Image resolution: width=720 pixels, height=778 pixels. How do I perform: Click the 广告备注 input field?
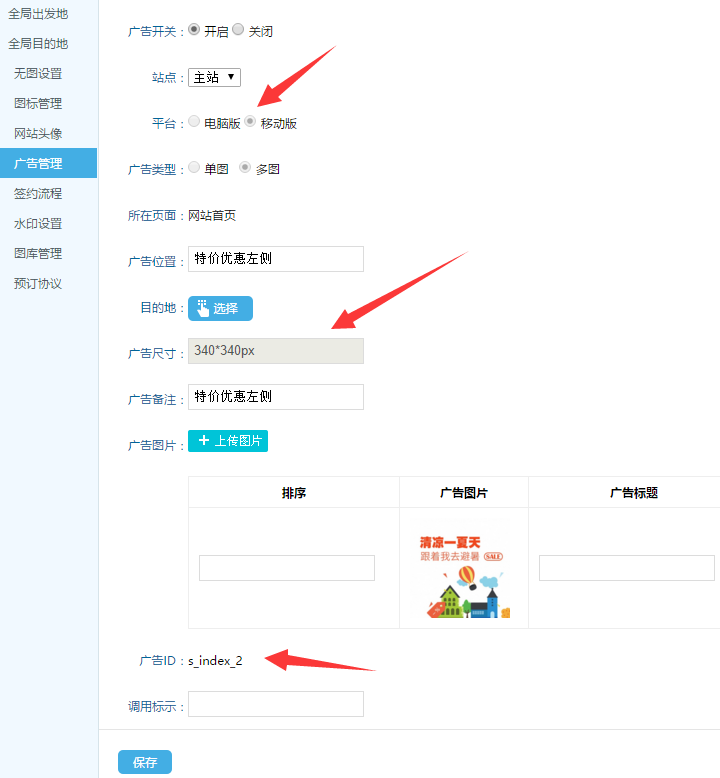pyautogui.click(x=276, y=397)
